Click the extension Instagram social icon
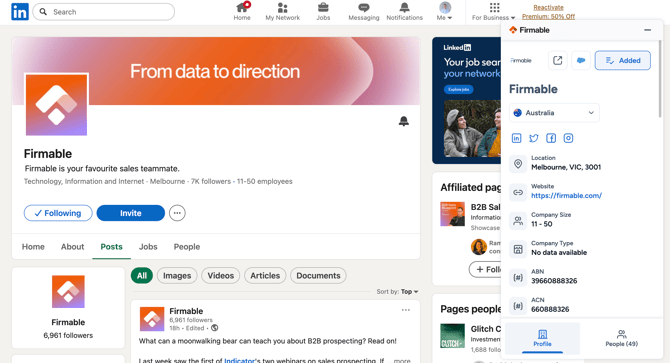670x363 pixels. click(568, 138)
